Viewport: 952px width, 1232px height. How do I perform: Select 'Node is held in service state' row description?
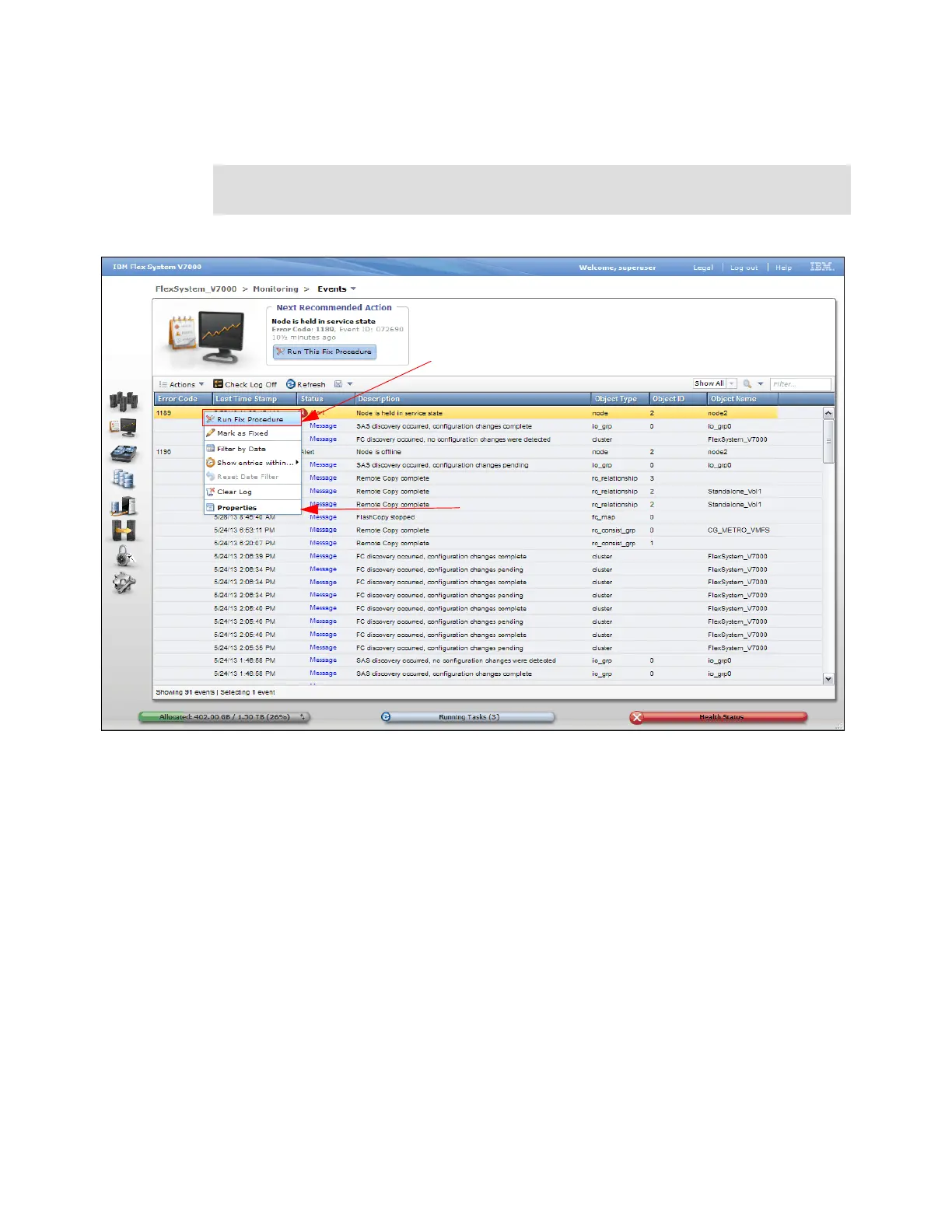(x=399, y=413)
